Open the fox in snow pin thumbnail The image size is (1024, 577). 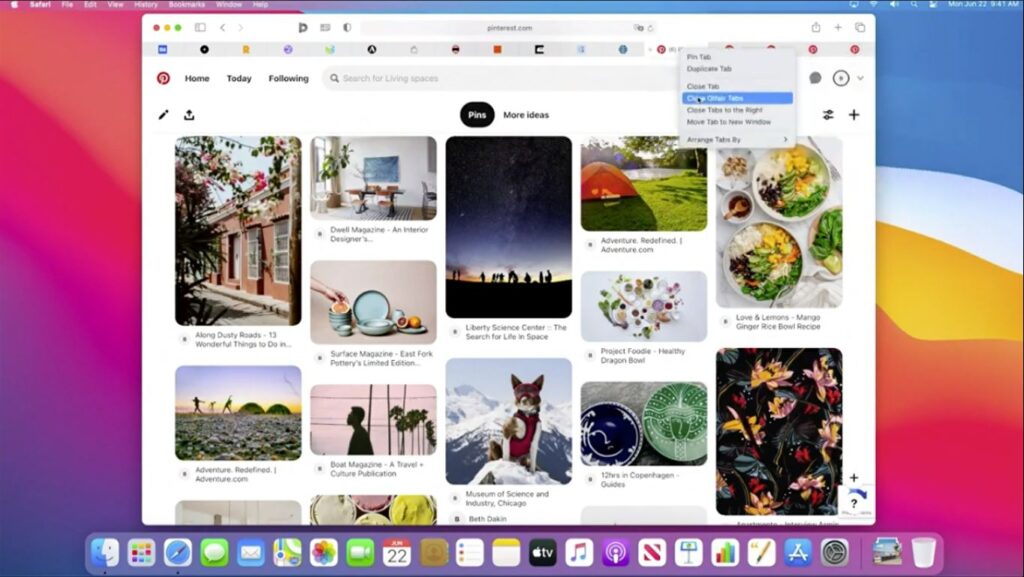(x=508, y=421)
